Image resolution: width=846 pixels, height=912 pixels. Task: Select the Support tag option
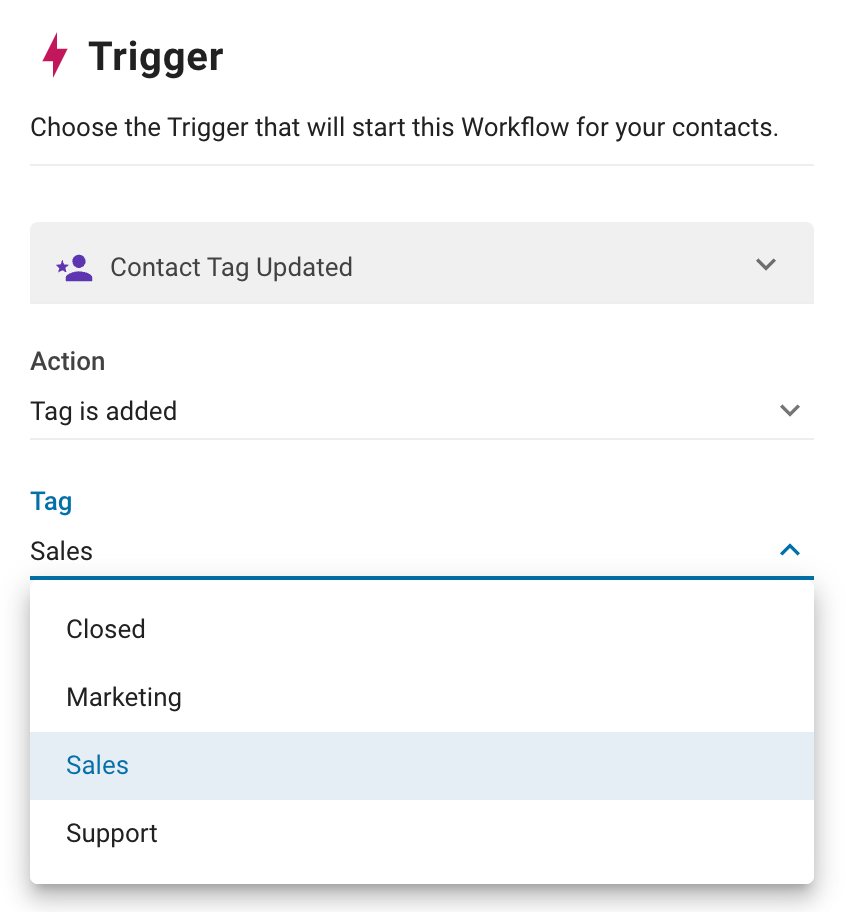point(112,833)
